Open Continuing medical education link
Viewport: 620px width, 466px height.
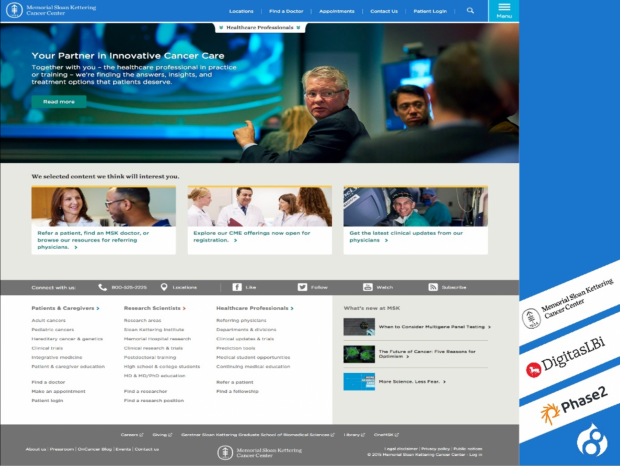pos(253,366)
